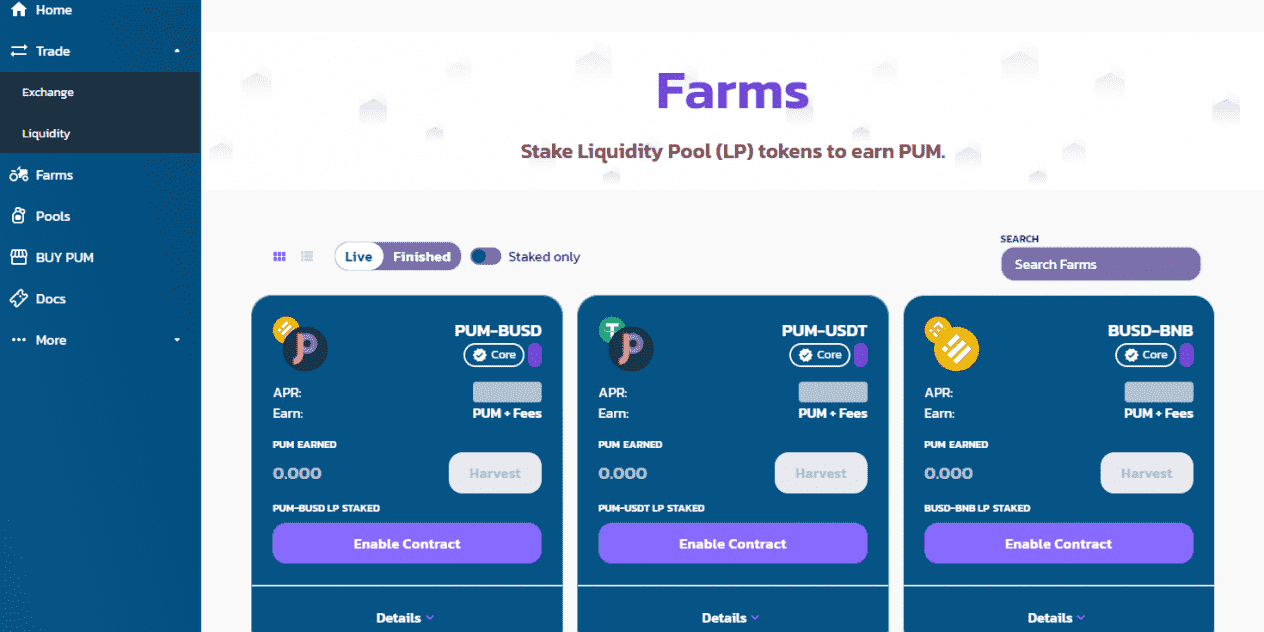Viewport: 1264px width, 632px height.
Task: Expand the More menu arrow
Action: (177, 340)
